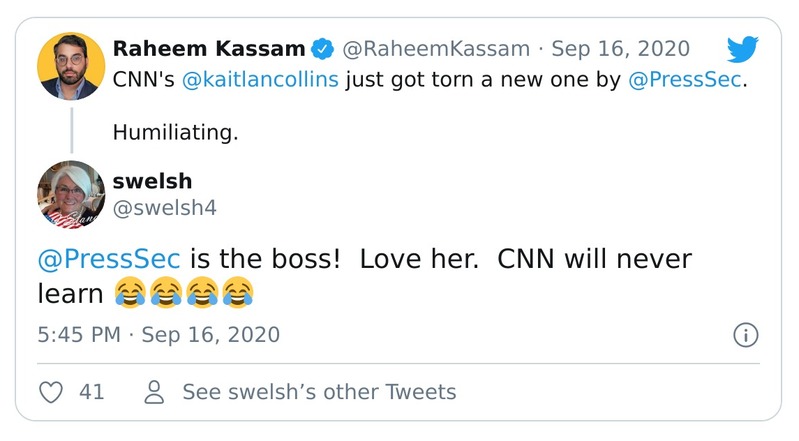
Task: Click the Twitter bird logo
Action: (742, 50)
